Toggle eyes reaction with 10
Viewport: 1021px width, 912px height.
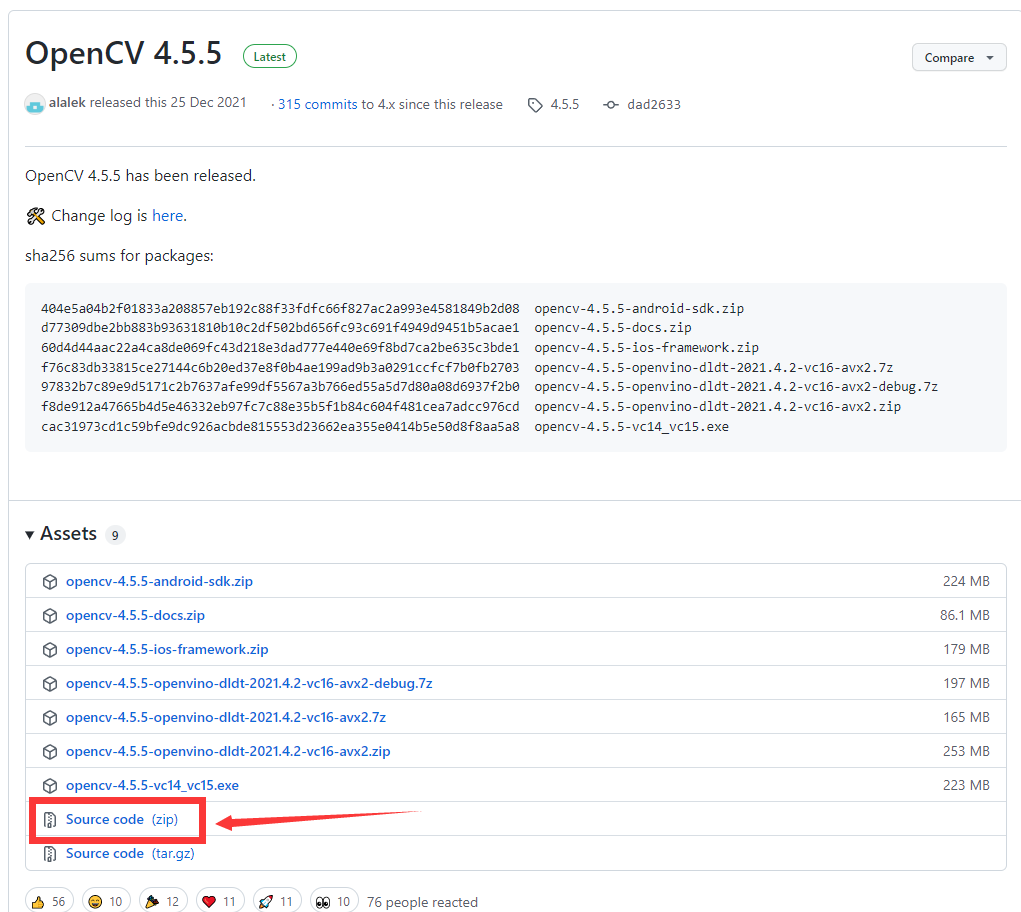click(x=334, y=901)
